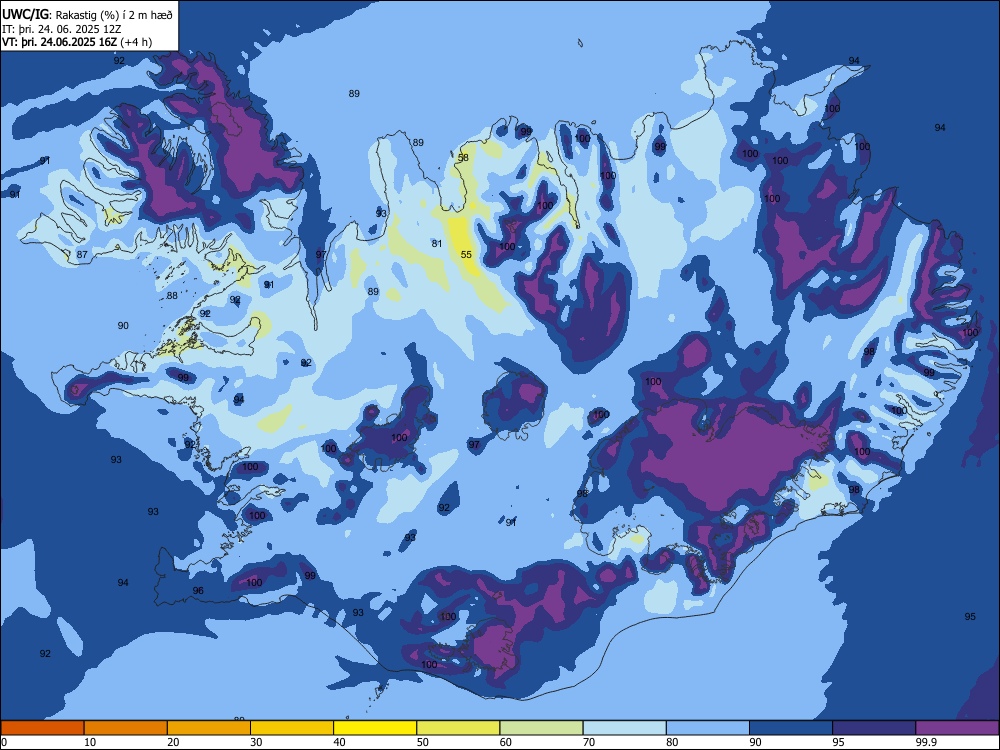Click the golden 30–40 legend swatch
This screenshot has height=750, width=1000.
pyautogui.click(x=292, y=728)
